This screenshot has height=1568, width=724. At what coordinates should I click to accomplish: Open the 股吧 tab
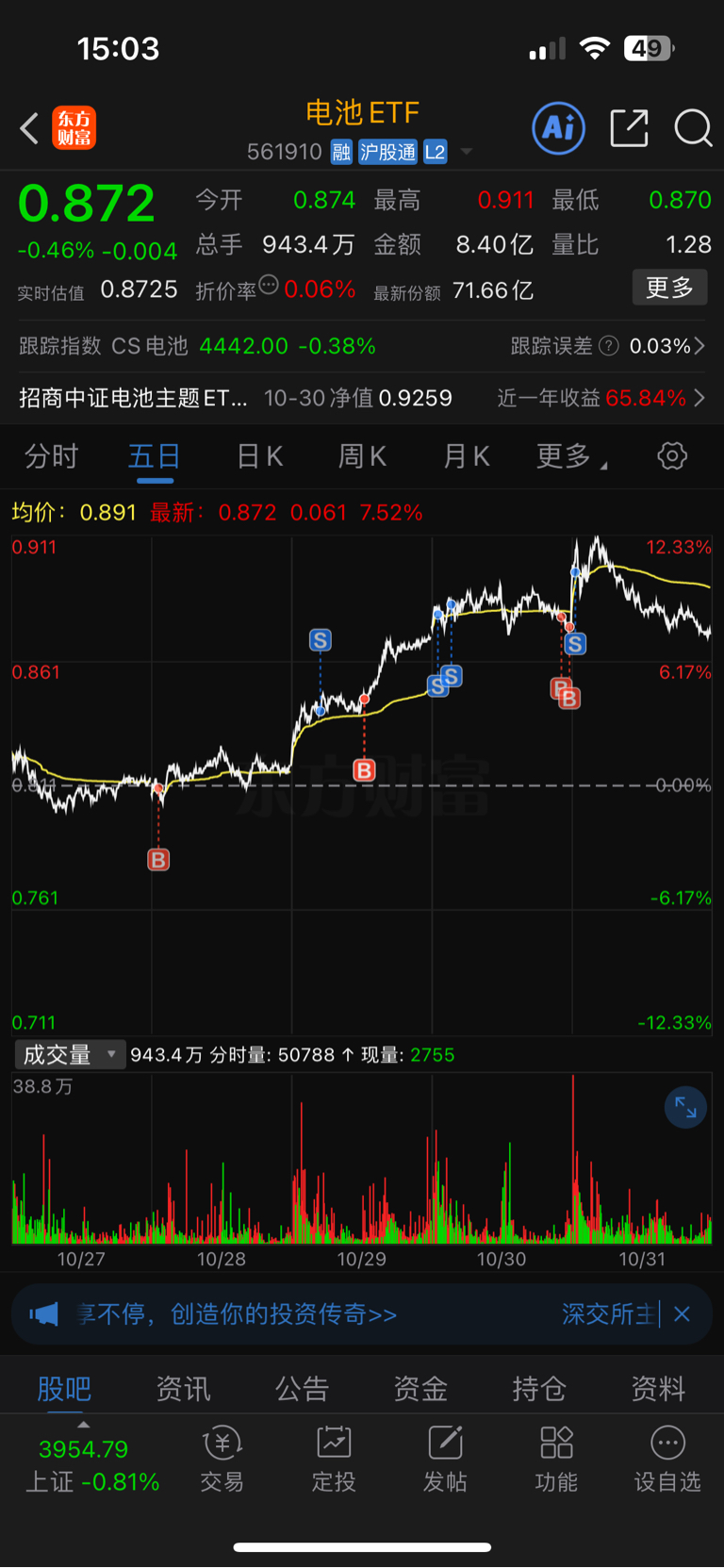point(64,1388)
